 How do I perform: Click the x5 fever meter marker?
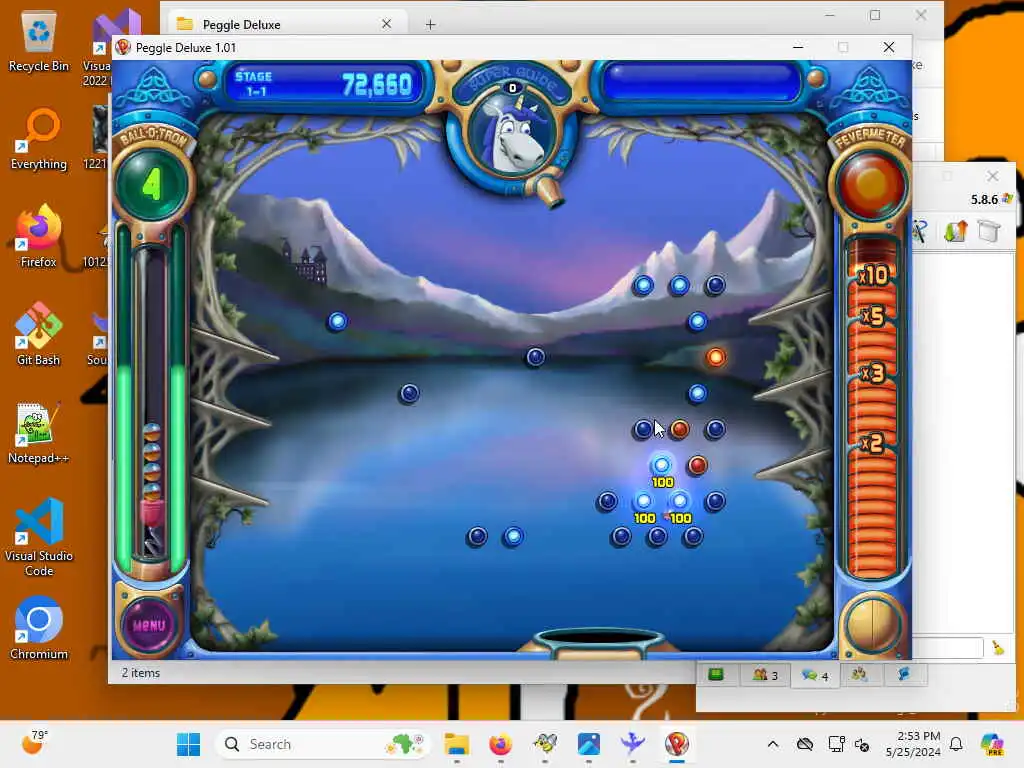873,316
